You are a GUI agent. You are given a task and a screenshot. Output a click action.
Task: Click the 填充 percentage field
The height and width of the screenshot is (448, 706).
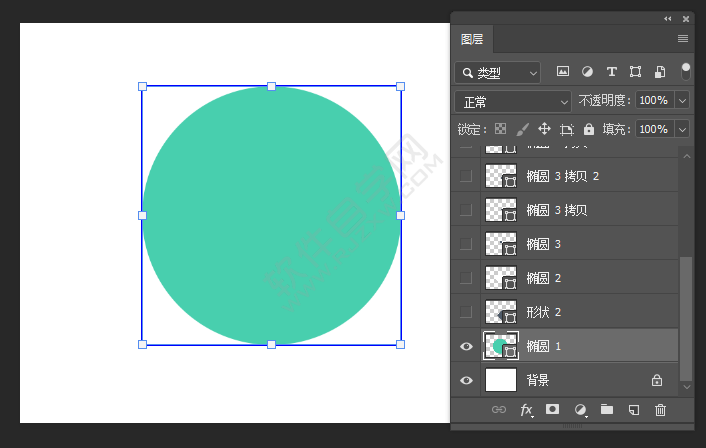coord(654,129)
